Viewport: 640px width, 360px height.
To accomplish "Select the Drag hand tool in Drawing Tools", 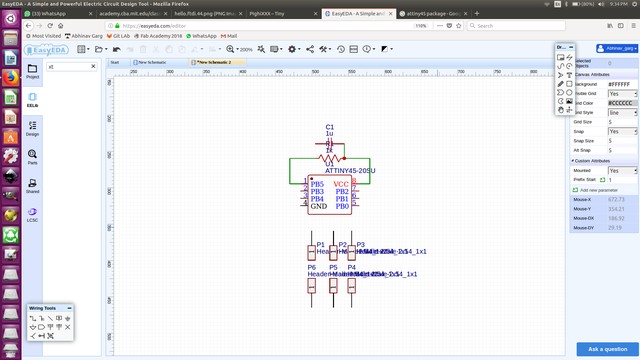I will click(560, 110).
